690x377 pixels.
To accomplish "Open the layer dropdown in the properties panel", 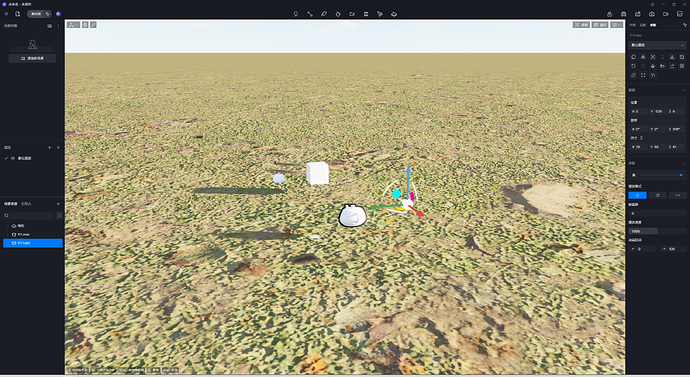I will (657, 45).
